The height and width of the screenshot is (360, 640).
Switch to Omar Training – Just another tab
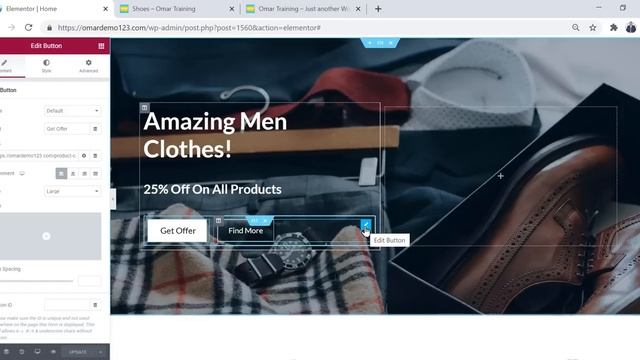302,9
